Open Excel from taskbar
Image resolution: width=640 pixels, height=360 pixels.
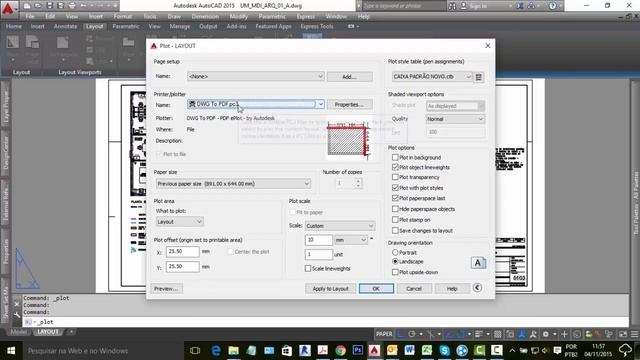[427, 351]
